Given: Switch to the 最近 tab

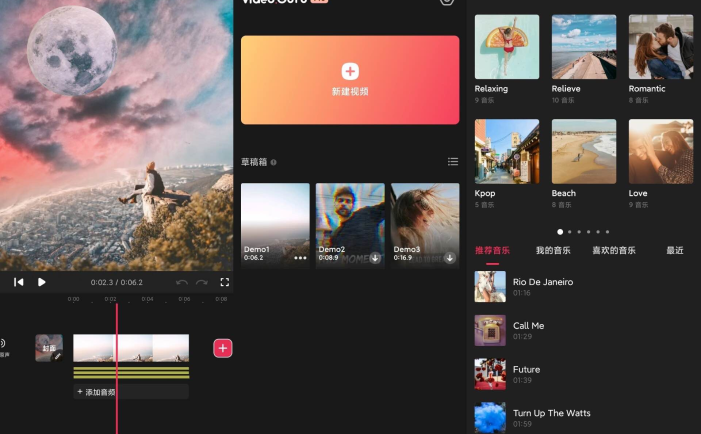Looking at the screenshot, I should (675, 250).
